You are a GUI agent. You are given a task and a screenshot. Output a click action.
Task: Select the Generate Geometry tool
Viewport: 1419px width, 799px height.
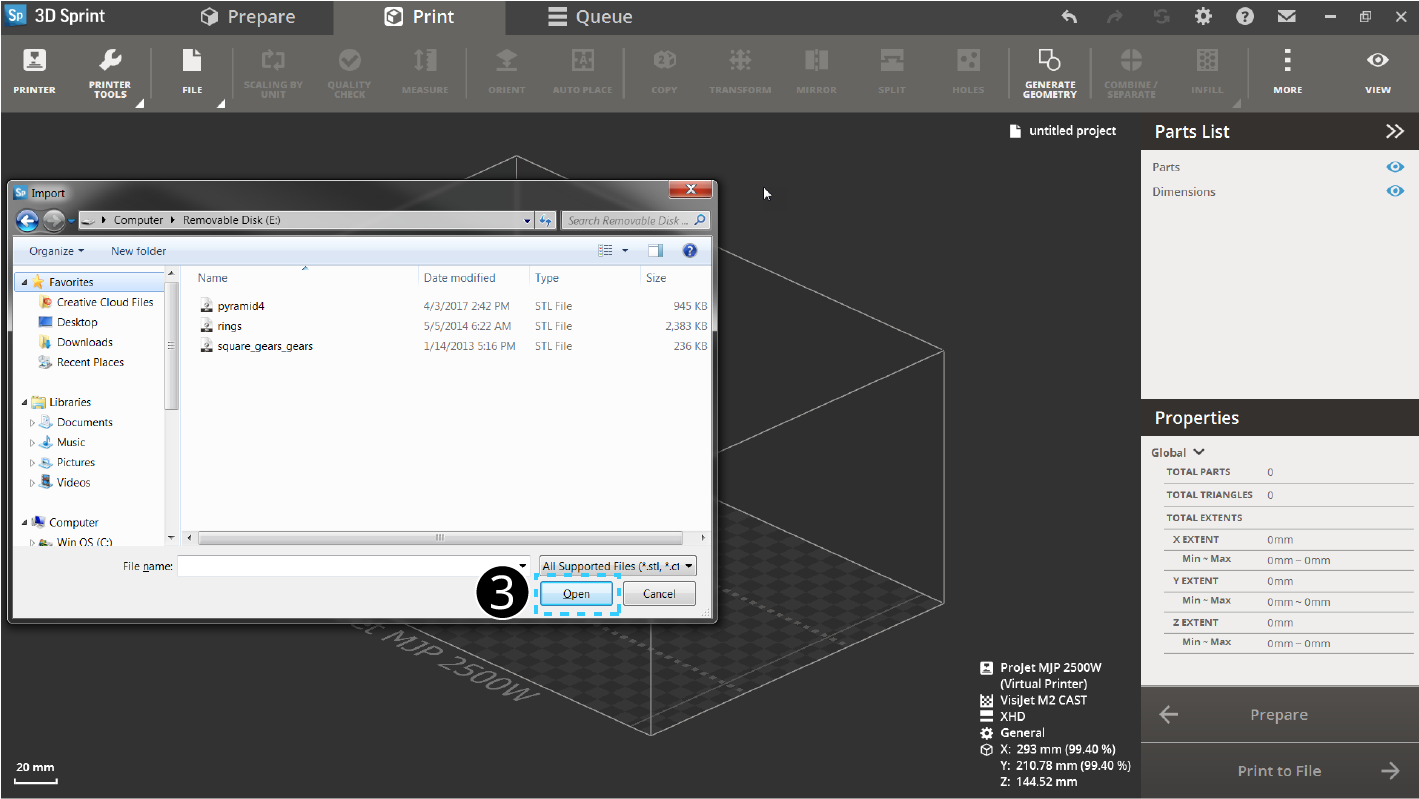(1049, 73)
